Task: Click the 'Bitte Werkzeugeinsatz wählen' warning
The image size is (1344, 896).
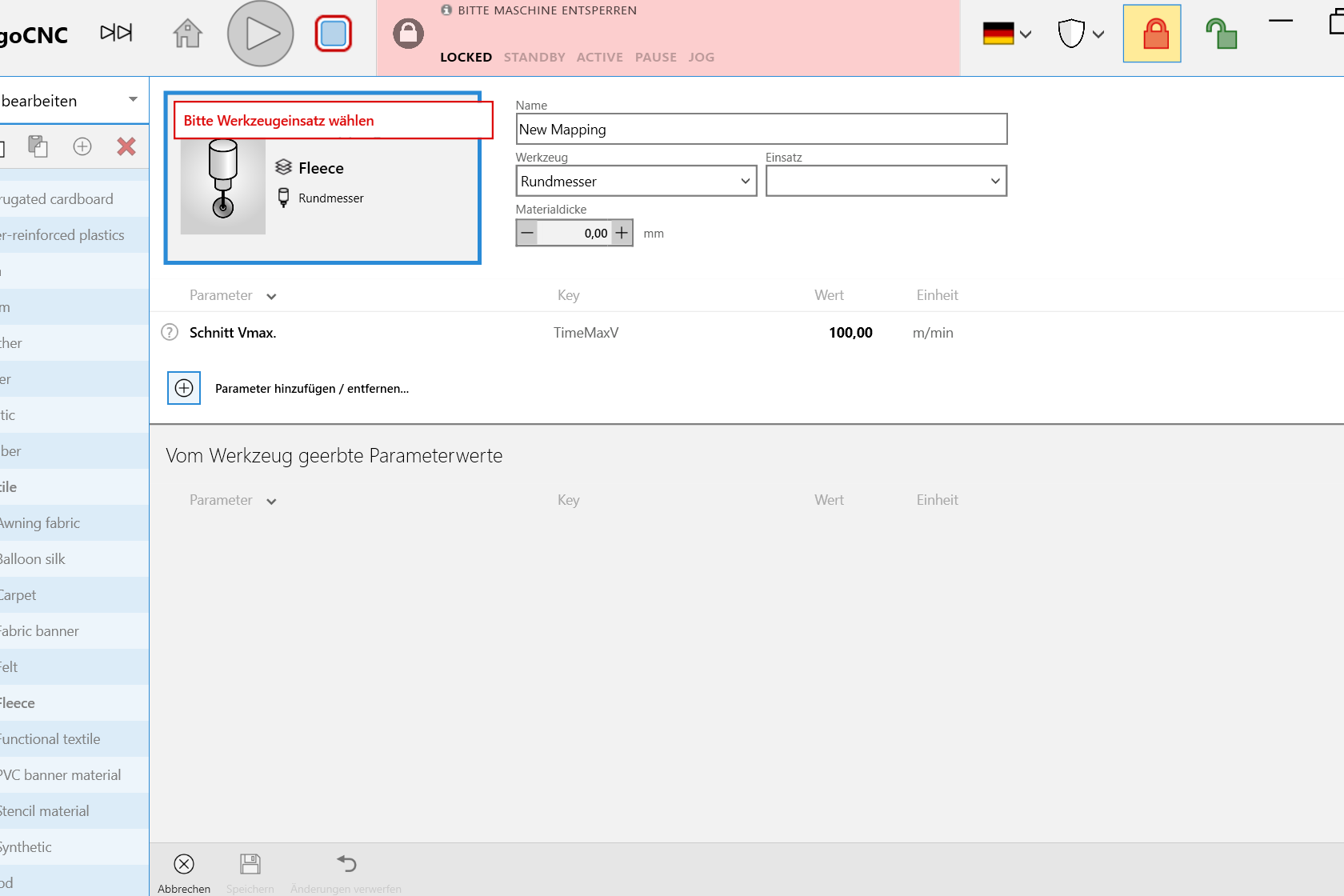Action: [333, 121]
